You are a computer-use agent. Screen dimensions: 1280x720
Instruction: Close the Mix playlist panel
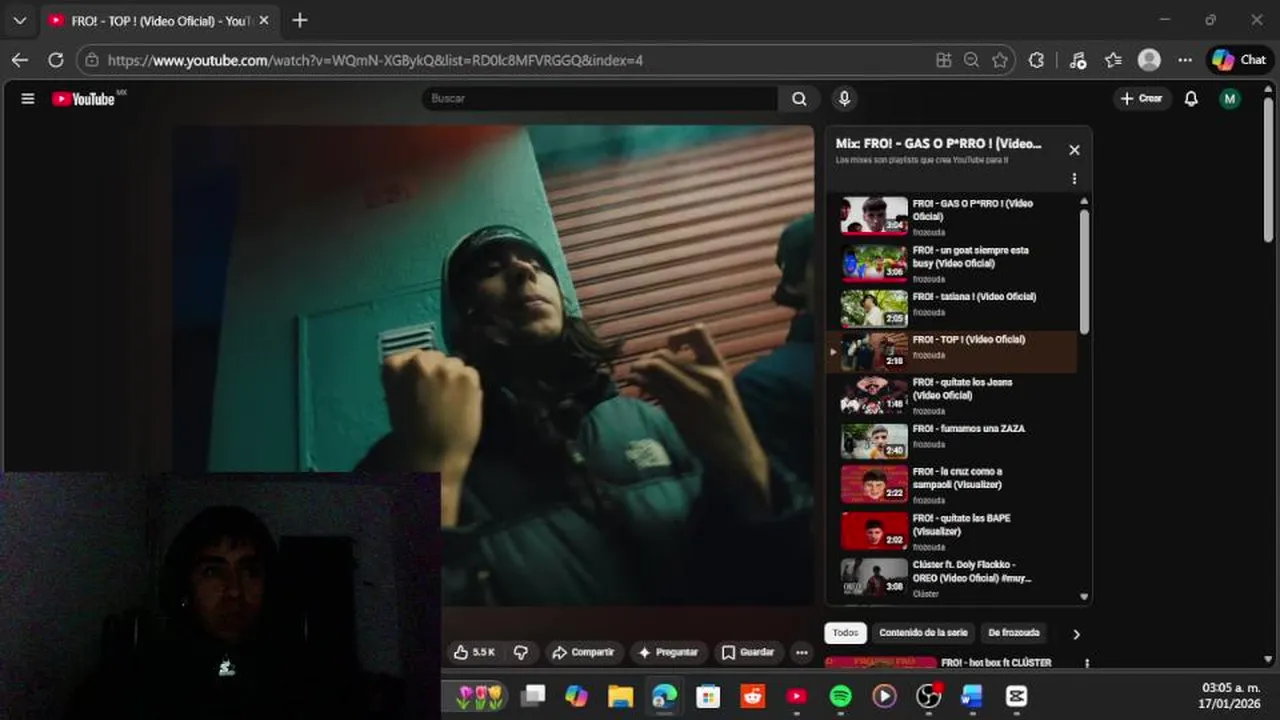click(x=1074, y=150)
